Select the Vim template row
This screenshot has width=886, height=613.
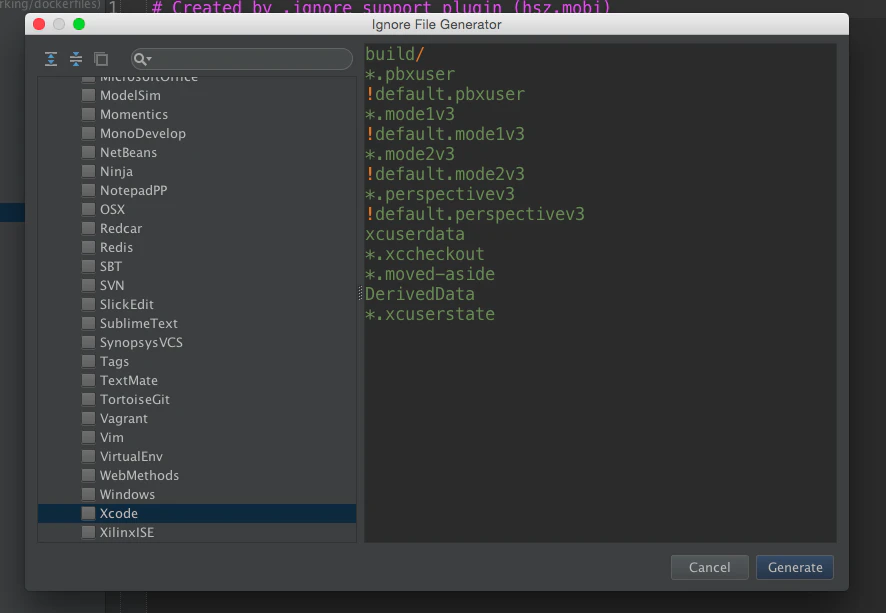point(197,437)
